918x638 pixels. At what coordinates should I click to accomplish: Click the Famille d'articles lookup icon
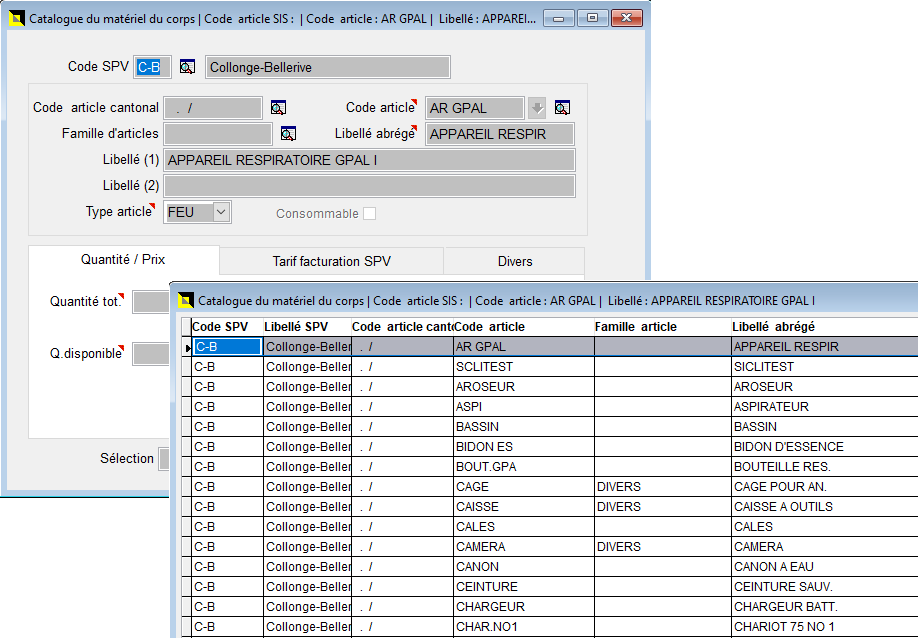[x=288, y=134]
